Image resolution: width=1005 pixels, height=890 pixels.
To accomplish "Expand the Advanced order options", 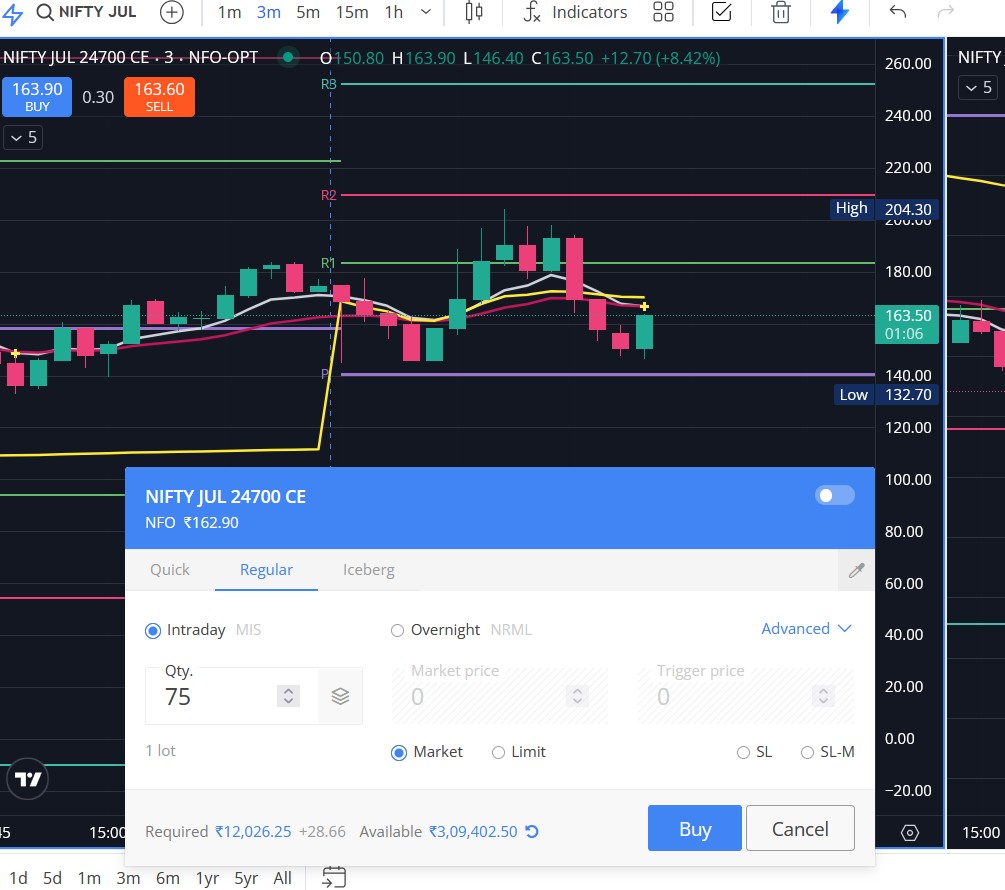I will coord(806,629).
